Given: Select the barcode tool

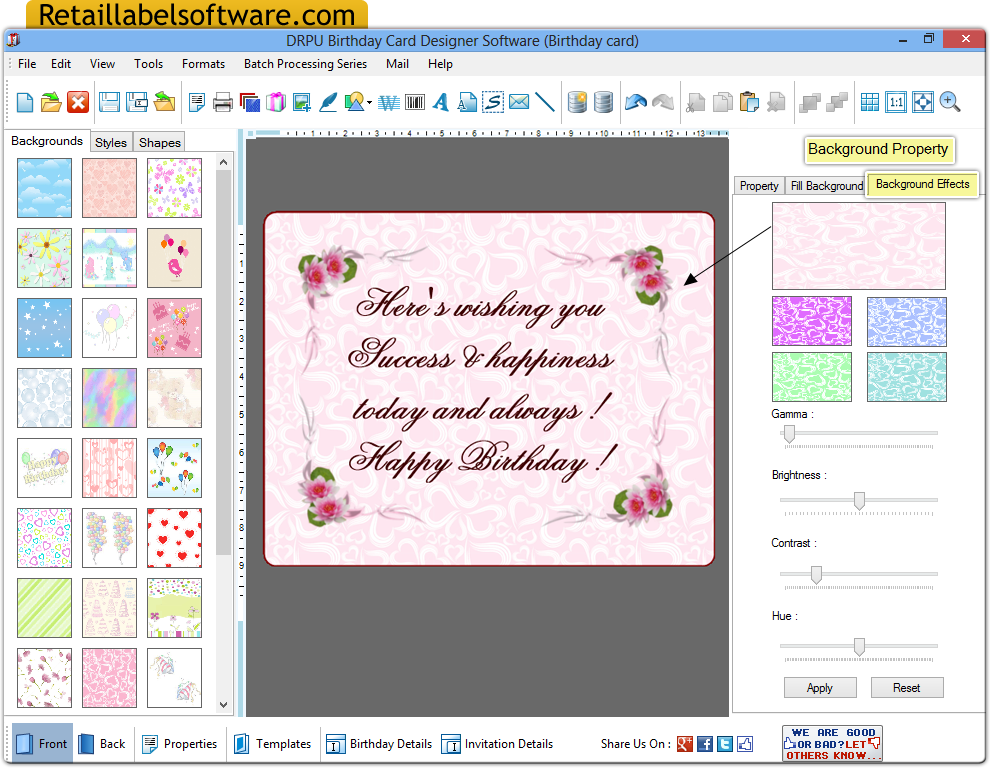Looking at the screenshot, I should pyautogui.click(x=414, y=102).
